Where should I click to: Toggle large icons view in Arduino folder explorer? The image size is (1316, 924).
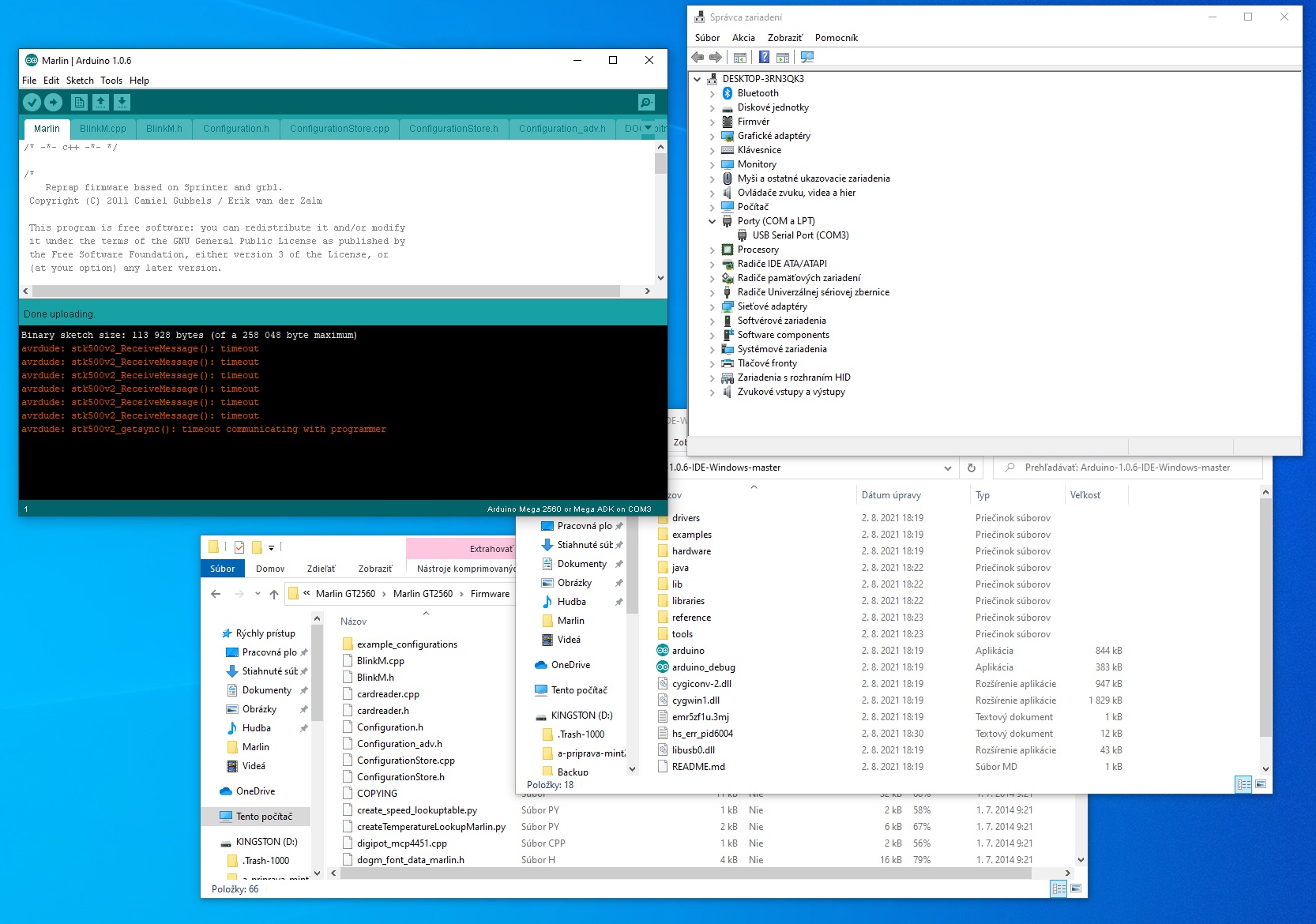[x=1261, y=784]
